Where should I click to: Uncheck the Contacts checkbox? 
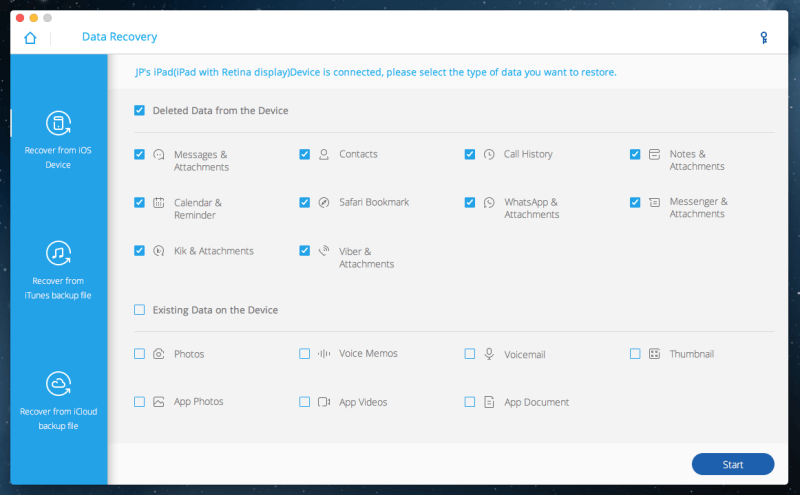pyautogui.click(x=305, y=154)
